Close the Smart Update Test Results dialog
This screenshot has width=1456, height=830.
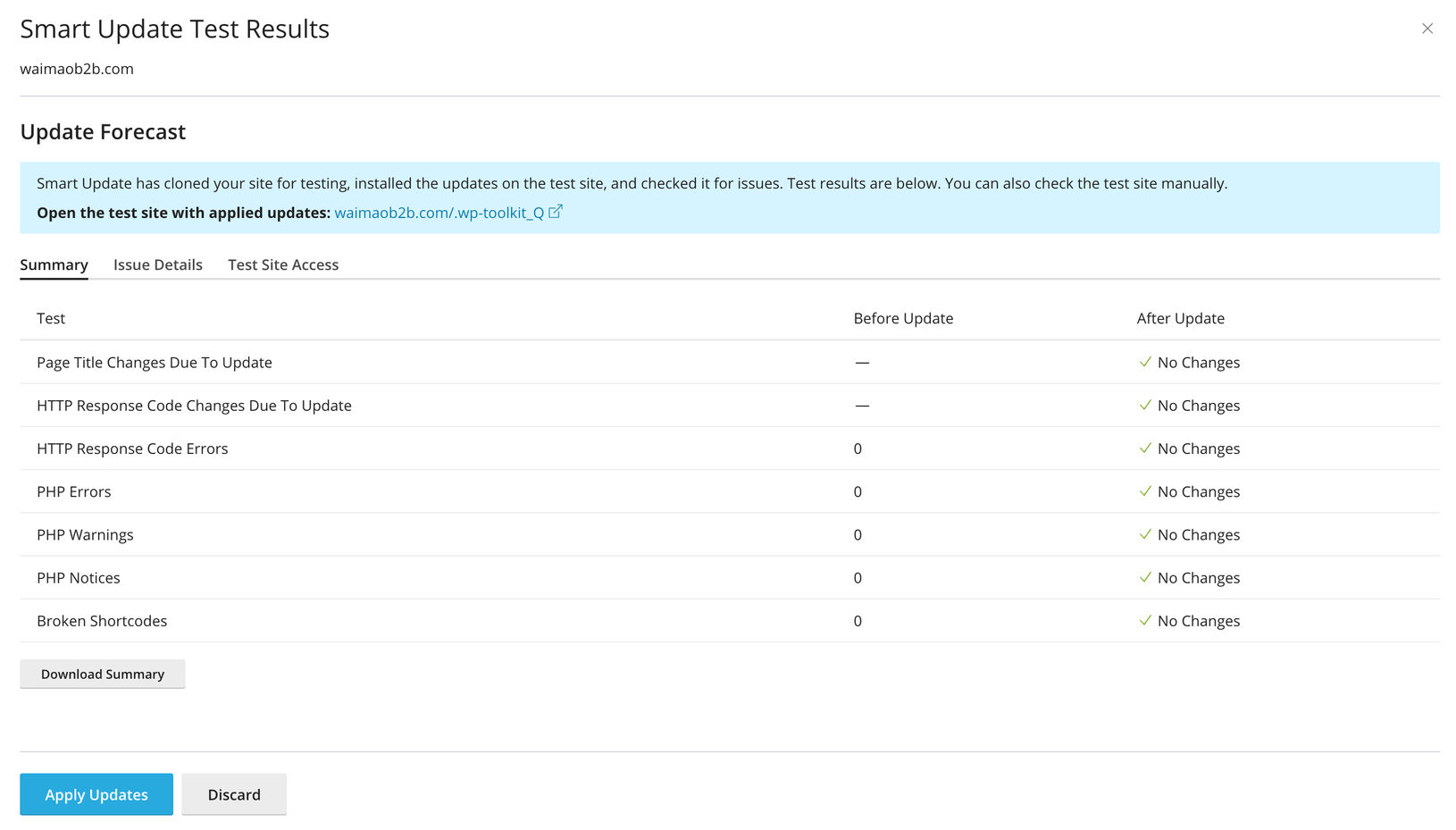[1427, 29]
